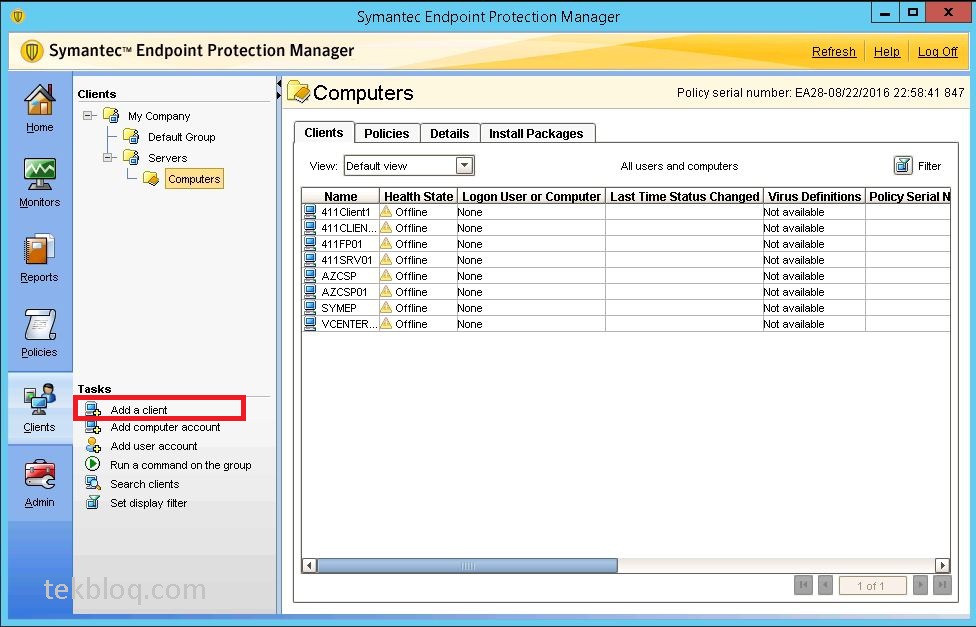Click the computer icon for 411SRV01

[310, 260]
